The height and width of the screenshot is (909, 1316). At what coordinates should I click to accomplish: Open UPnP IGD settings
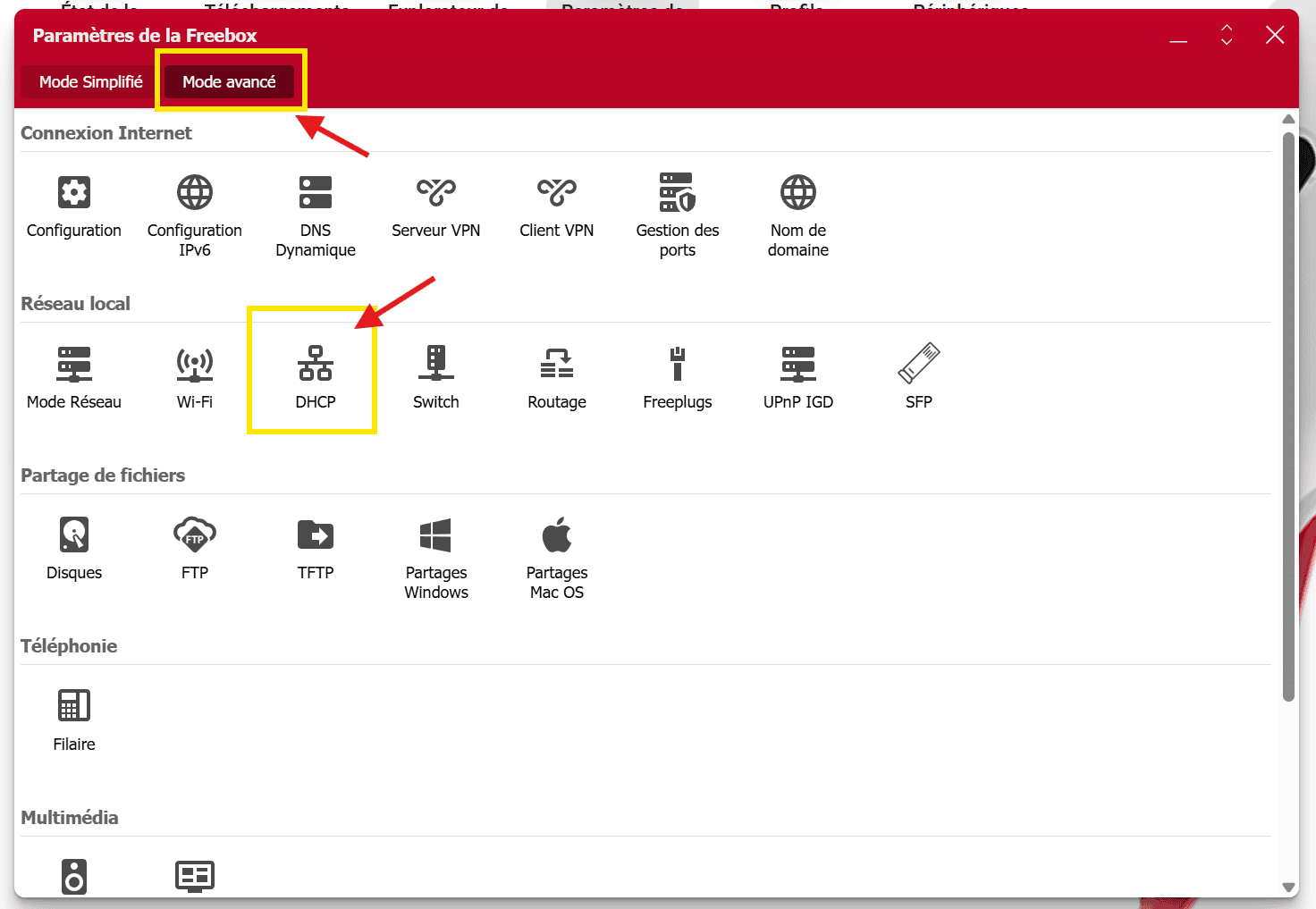tap(798, 363)
